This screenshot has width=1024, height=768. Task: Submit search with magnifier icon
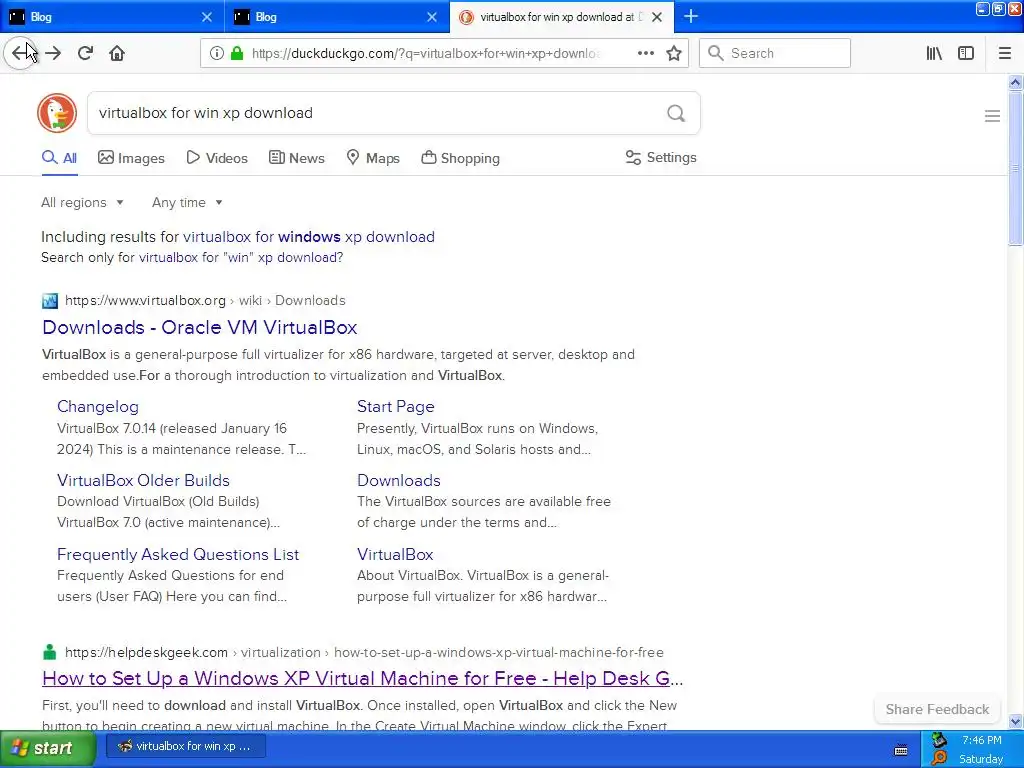tap(676, 113)
